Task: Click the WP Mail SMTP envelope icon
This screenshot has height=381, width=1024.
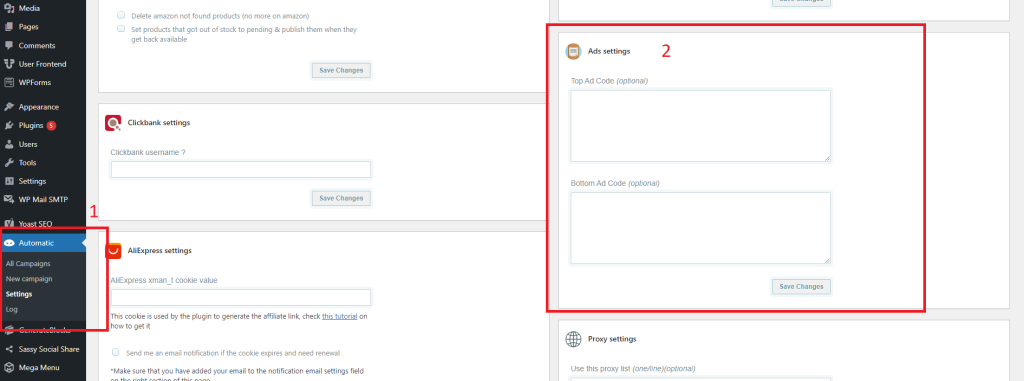Action: tap(9, 199)
